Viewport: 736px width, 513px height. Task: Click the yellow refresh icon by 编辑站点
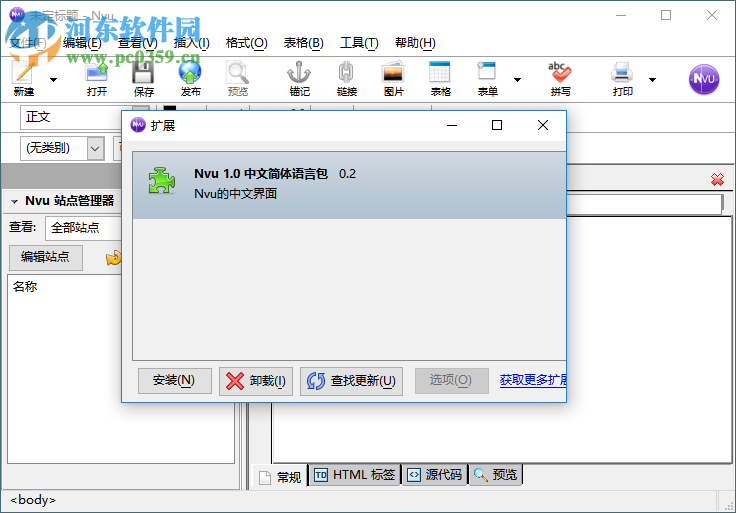(113, 258)
